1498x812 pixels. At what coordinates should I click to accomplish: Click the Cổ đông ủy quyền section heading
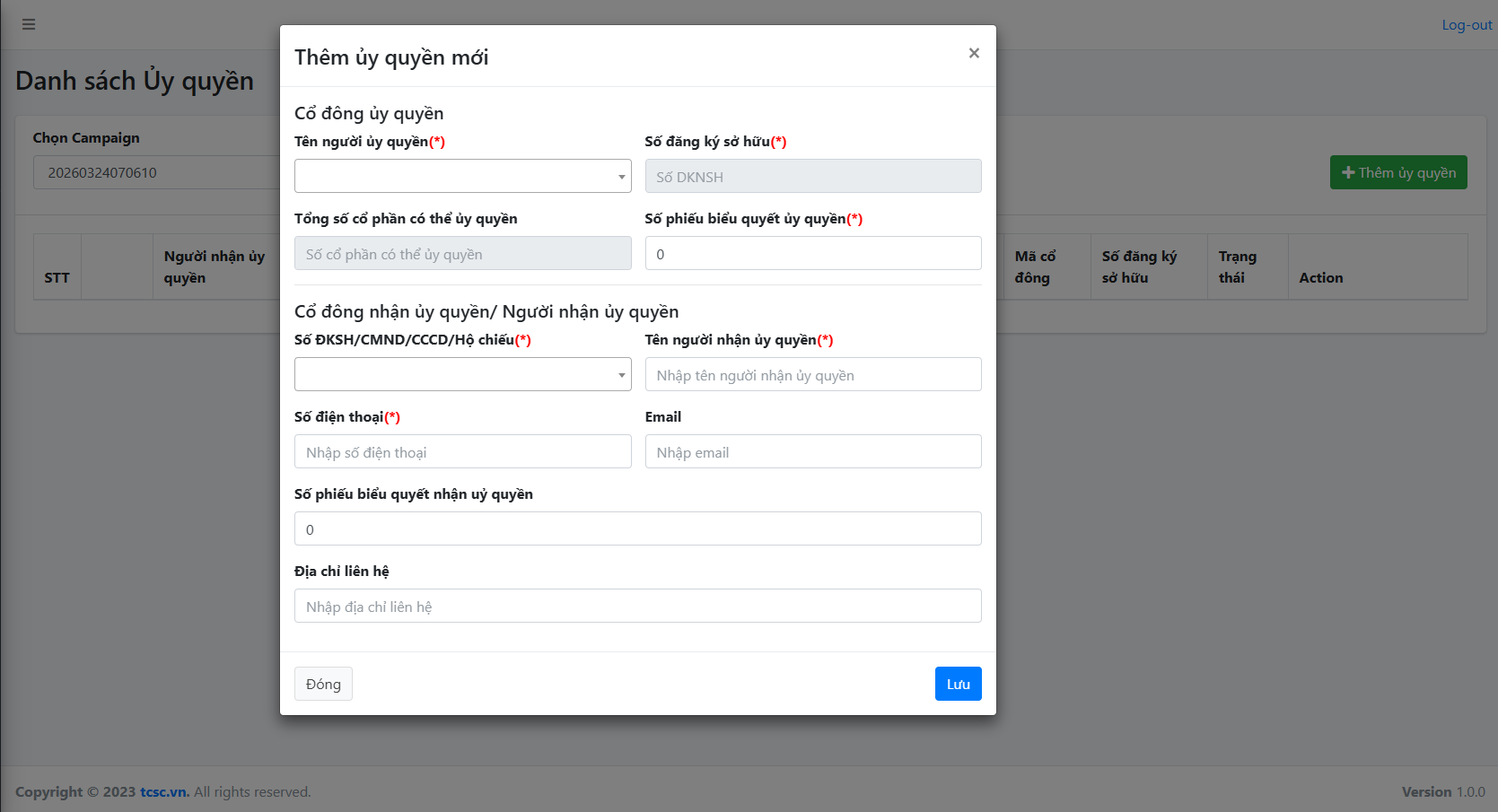pyautogui.click(x=369, y=113)
